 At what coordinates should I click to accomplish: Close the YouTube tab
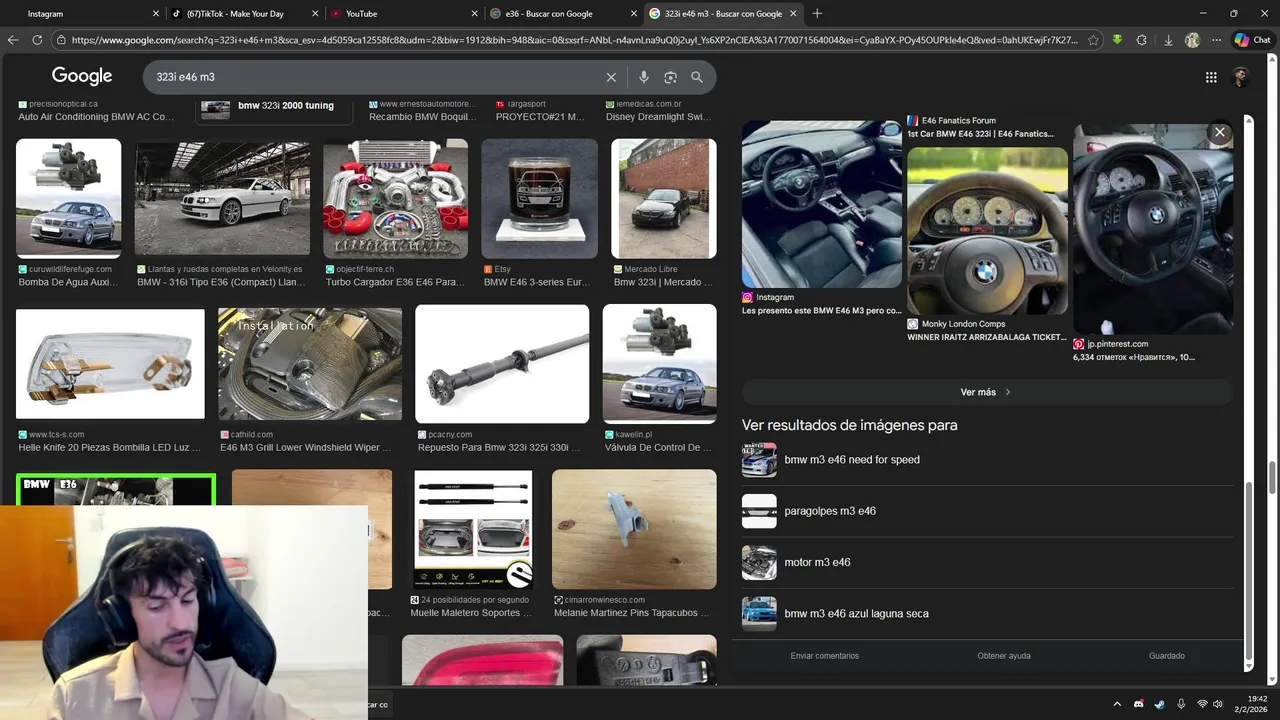(475, 14)
